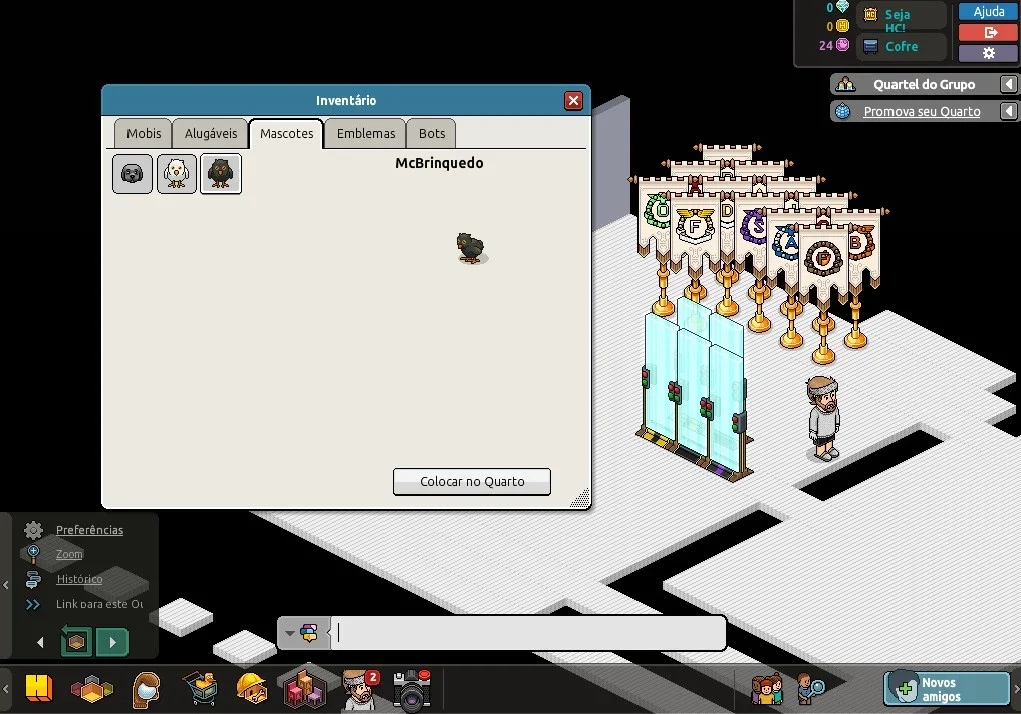Switch to the Mobis tab
Image resolution: width=1021 pixels, height=714 pixels.
tap(143, 133)
